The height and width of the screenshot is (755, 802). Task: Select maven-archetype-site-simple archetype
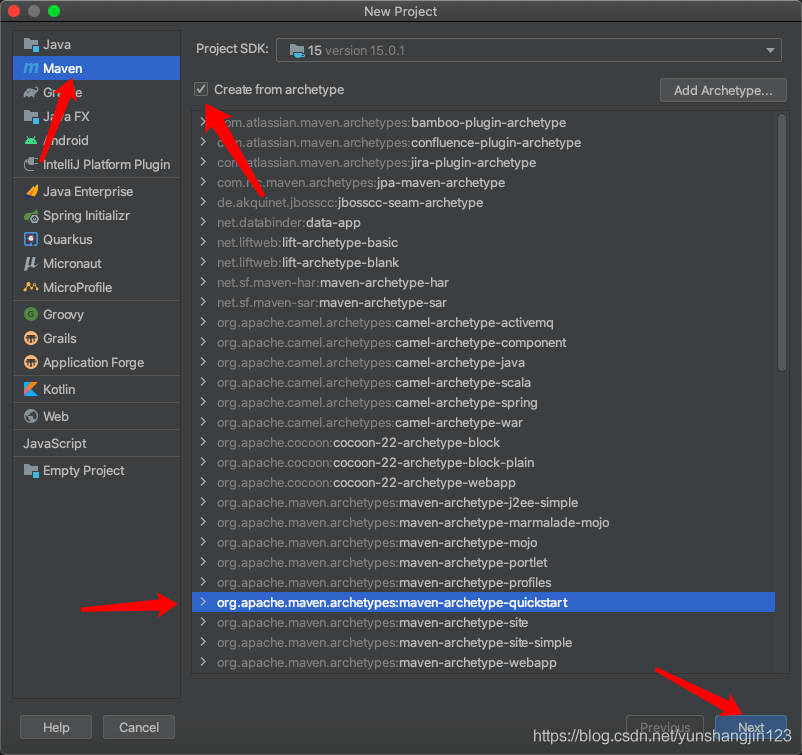tap(483, 642)
